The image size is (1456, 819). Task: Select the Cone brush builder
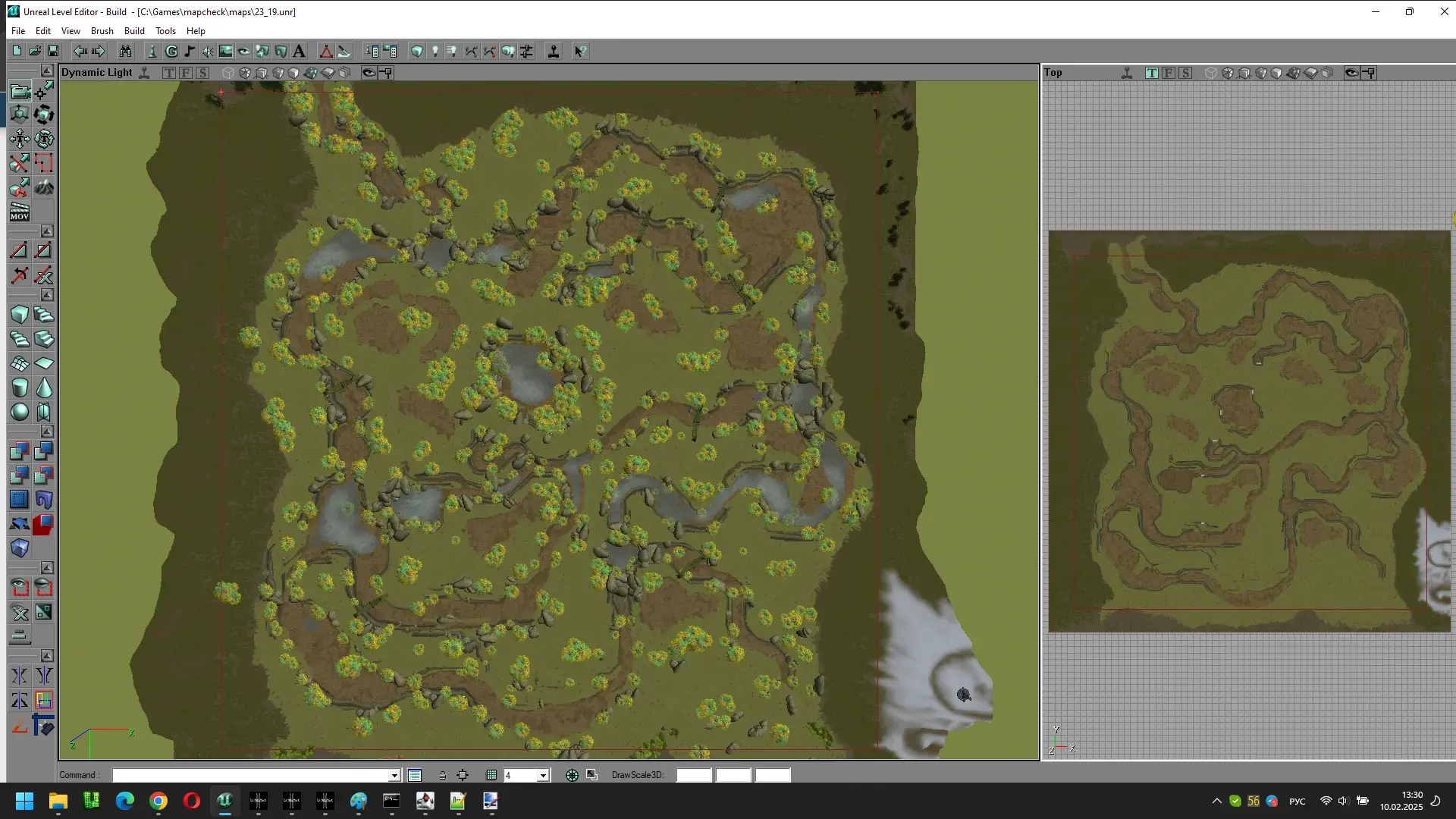(44, 388)
